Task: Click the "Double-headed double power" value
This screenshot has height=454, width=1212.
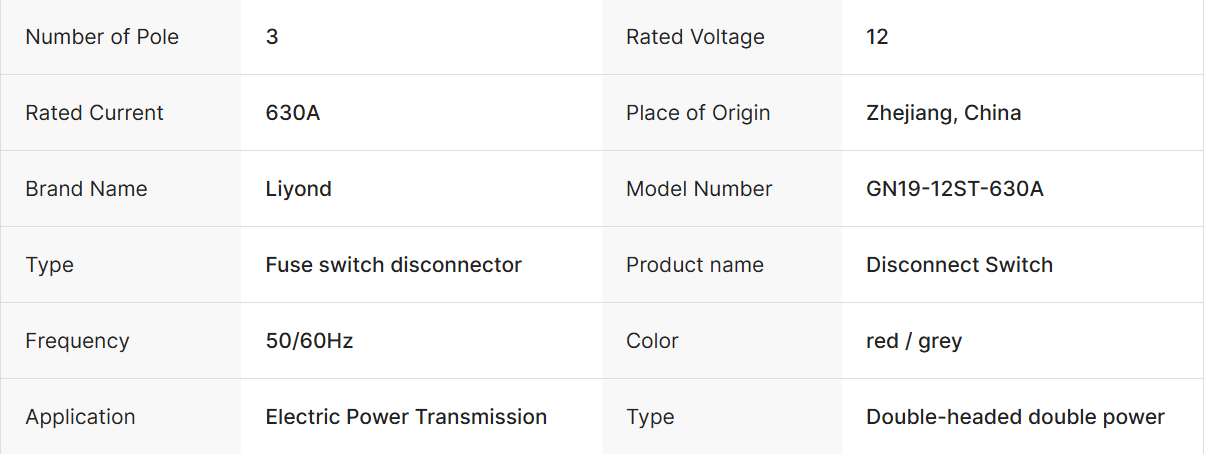Action: (x=1015, y=417)
